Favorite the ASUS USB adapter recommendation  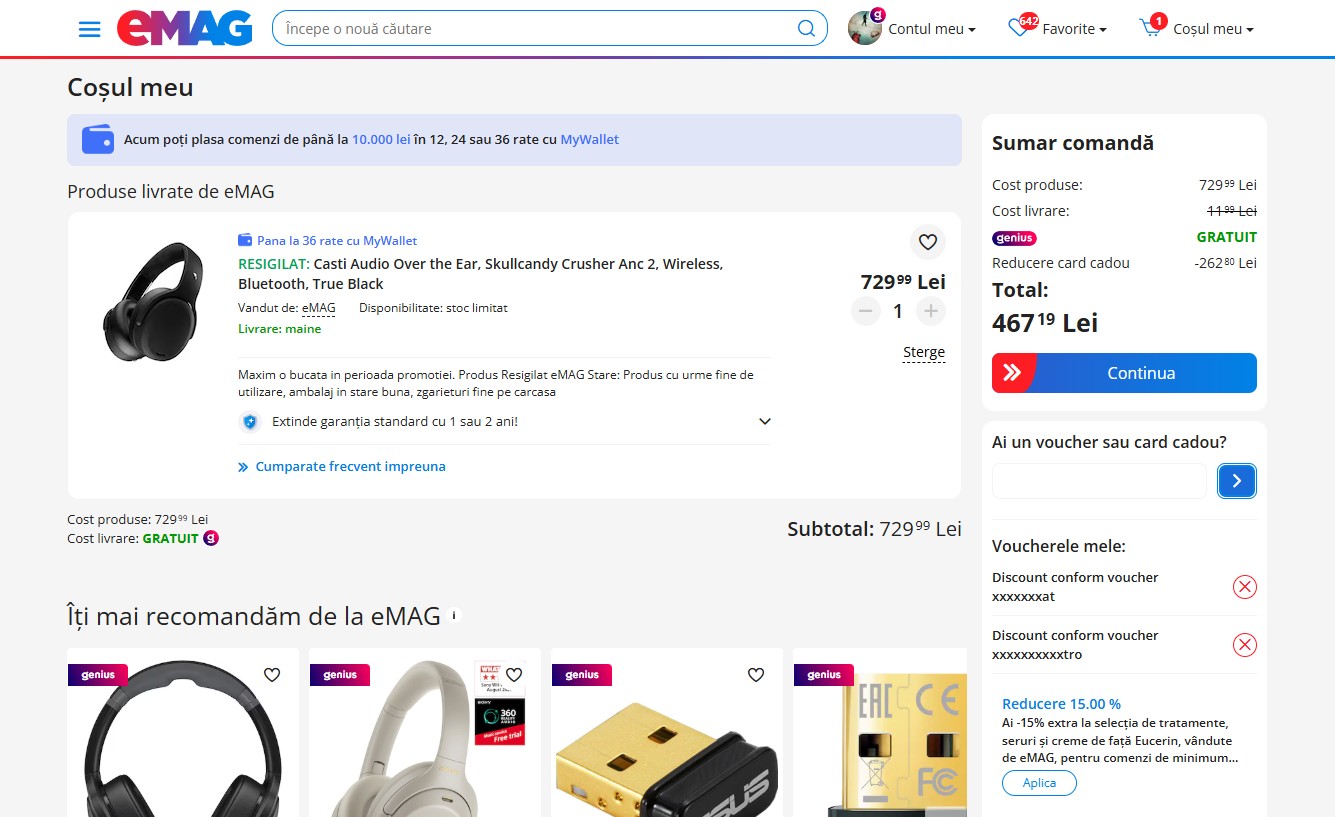[x=756, y=675]
